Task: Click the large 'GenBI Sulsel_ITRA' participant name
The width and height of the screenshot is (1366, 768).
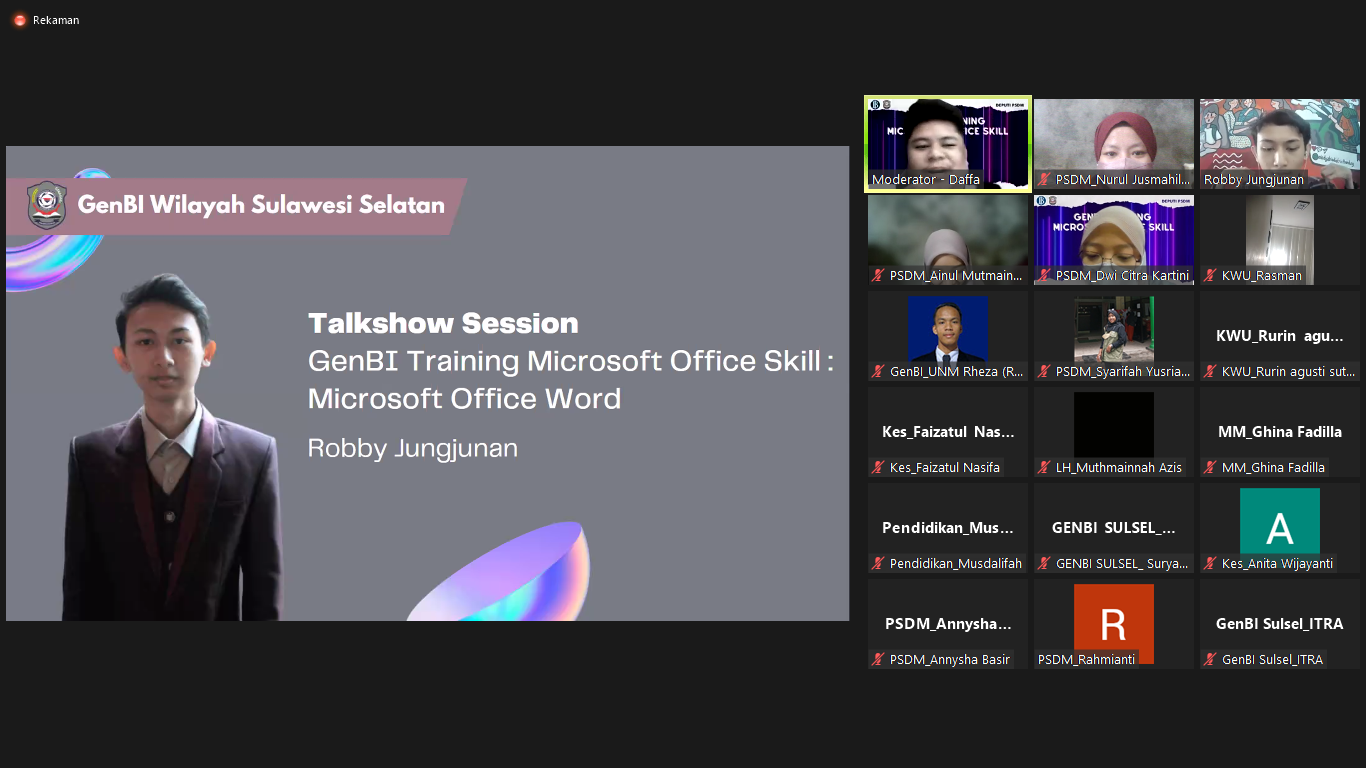Action: click(1280, 624)
